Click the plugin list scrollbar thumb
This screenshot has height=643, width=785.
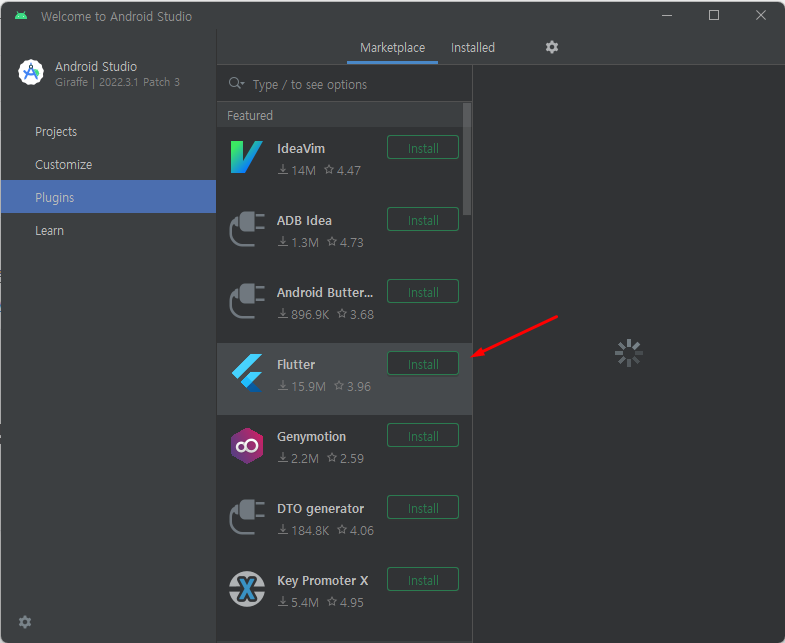tap(467, 159)
